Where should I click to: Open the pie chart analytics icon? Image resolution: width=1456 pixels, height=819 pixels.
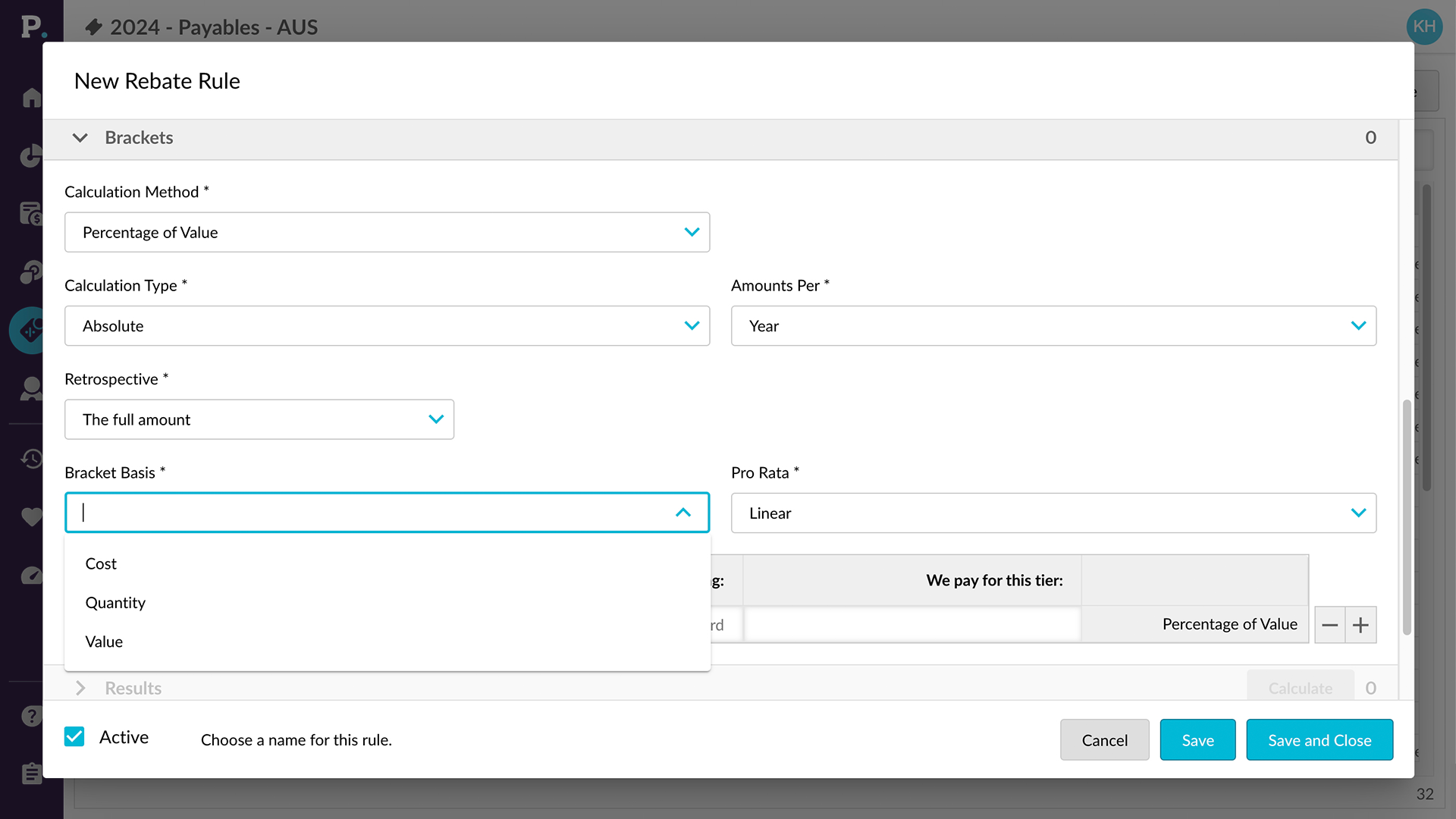(x=31, y=155)
